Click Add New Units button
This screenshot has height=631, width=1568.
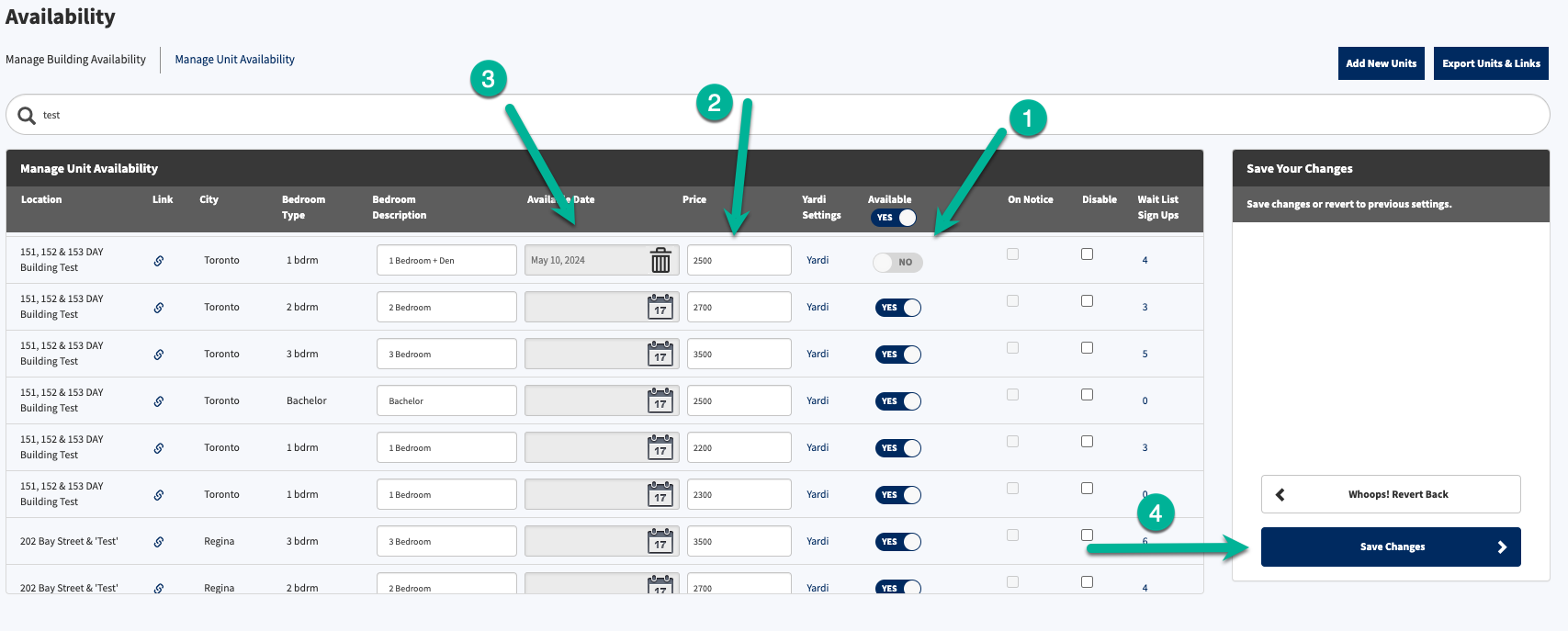pos(1382,63)
